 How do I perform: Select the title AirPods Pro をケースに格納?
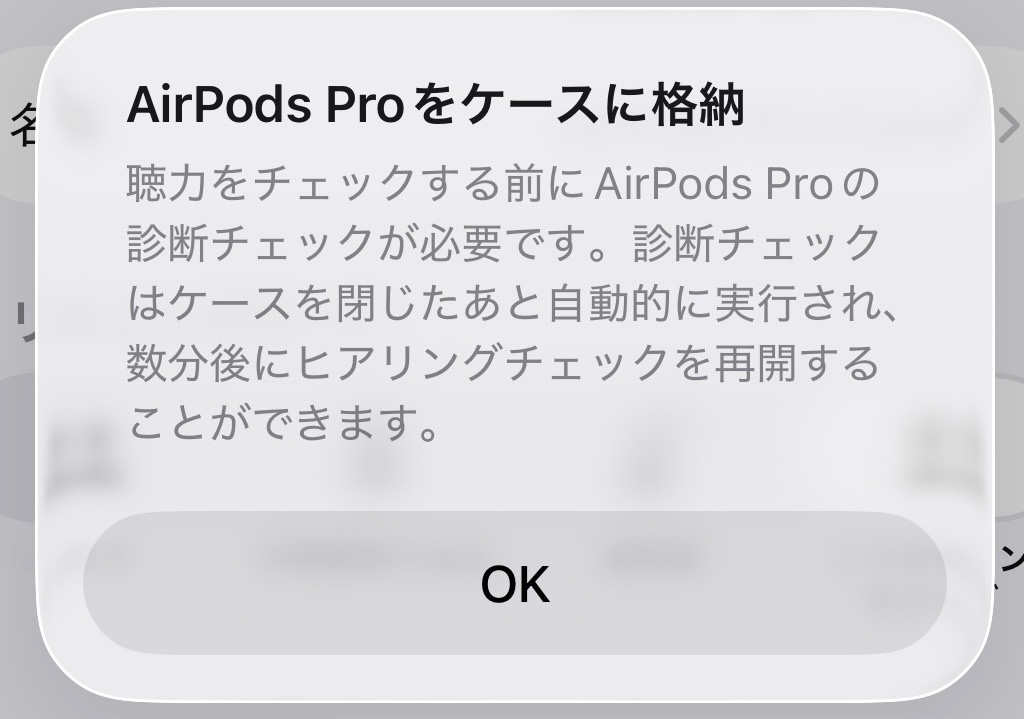point(436,104)
